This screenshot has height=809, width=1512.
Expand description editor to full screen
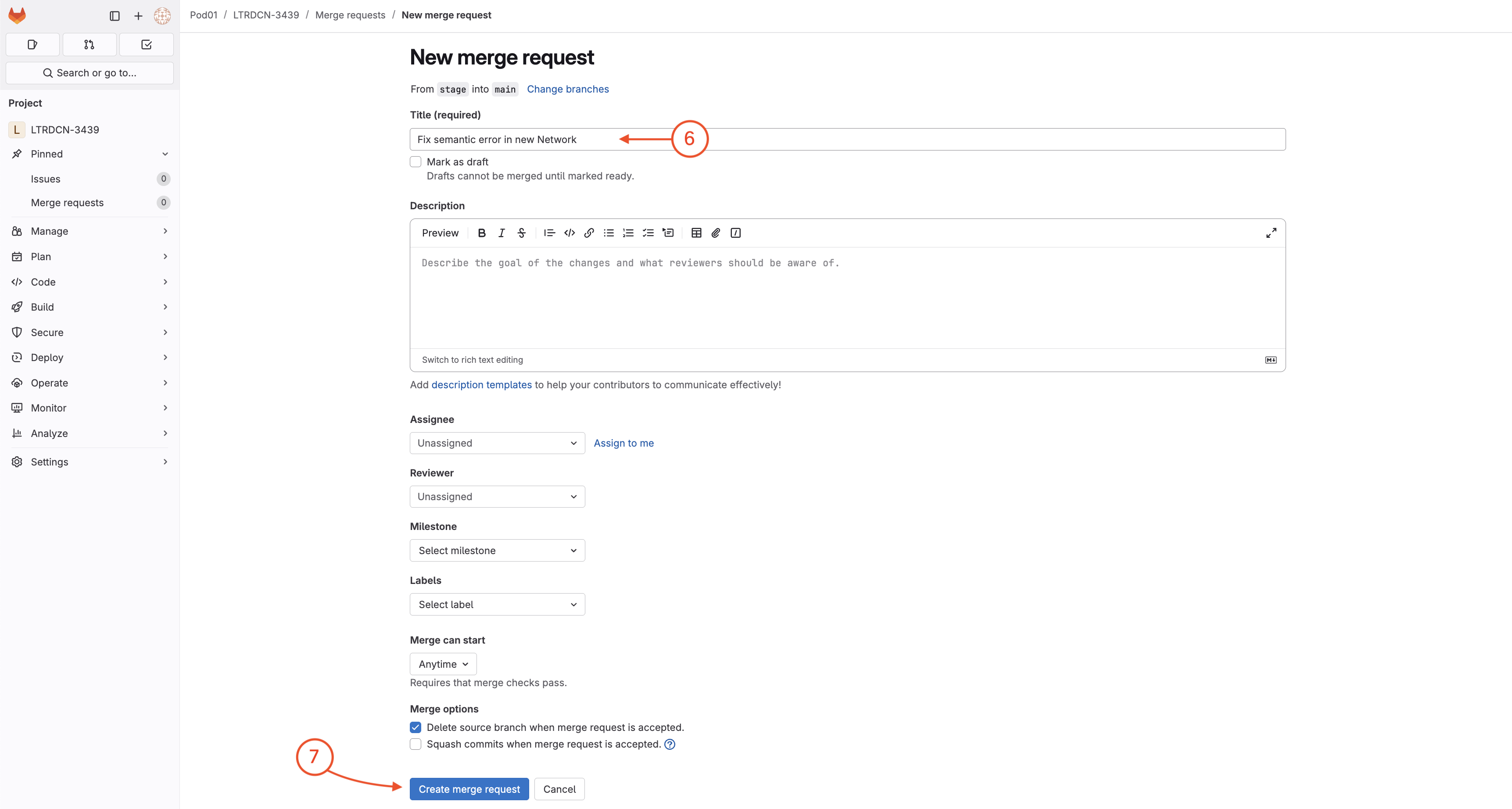pos(1271,233)
